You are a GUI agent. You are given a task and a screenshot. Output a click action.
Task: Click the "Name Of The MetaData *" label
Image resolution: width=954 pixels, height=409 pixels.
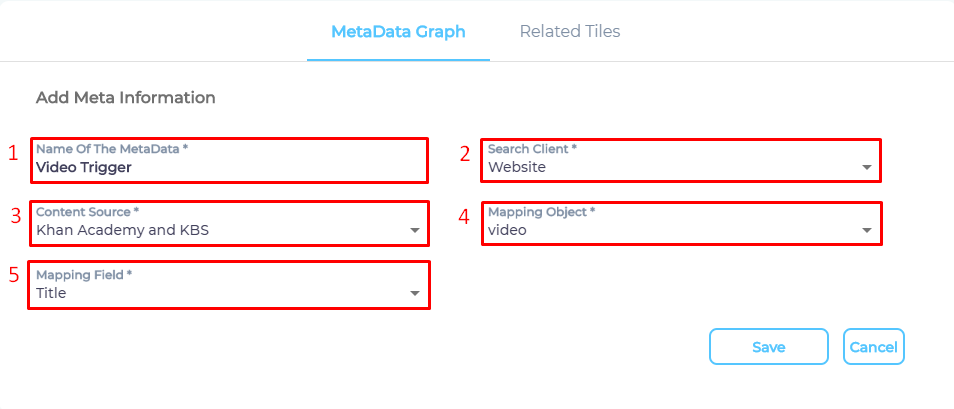(112, 149)
